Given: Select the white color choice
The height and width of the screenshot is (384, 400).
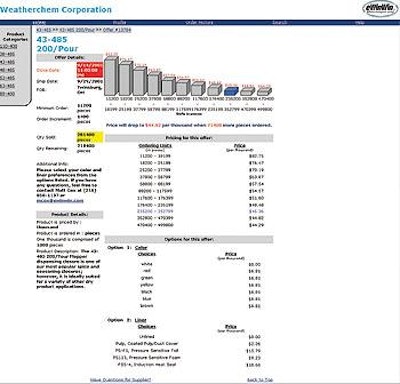Looking at the screenshot, I should [x=147, y=264].
